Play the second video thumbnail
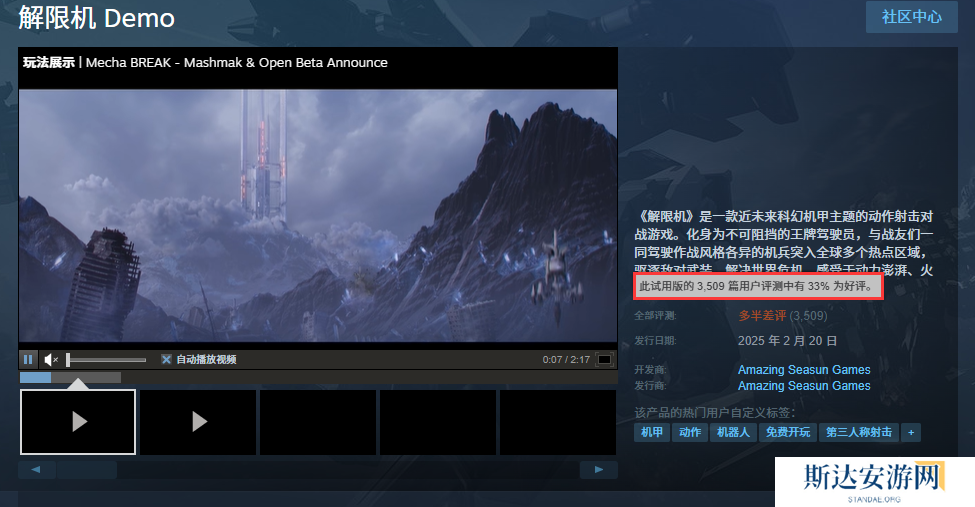 coord(198,422)
